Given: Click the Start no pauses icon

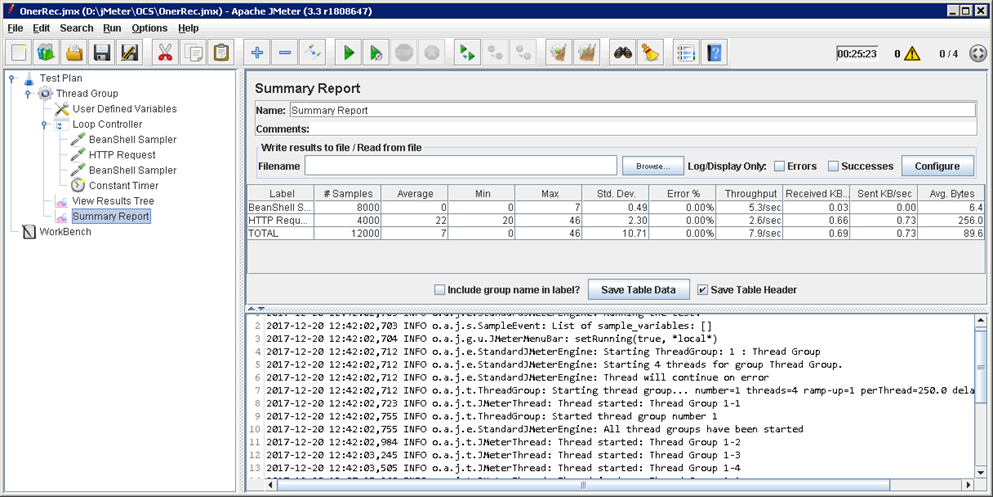Looking at the screenshot, I should (376, 53).
